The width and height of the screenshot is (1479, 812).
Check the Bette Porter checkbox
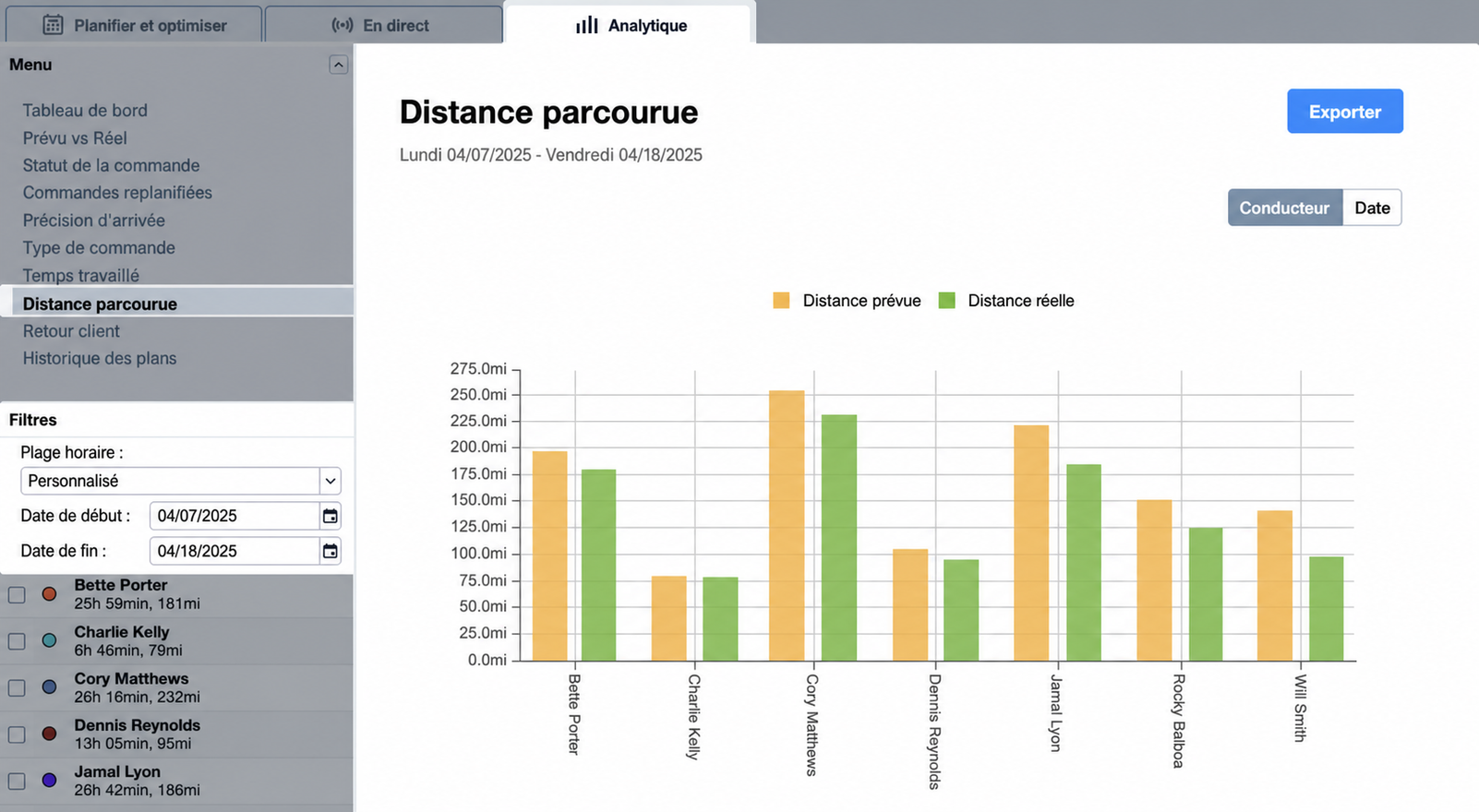(x=17, y=594)
